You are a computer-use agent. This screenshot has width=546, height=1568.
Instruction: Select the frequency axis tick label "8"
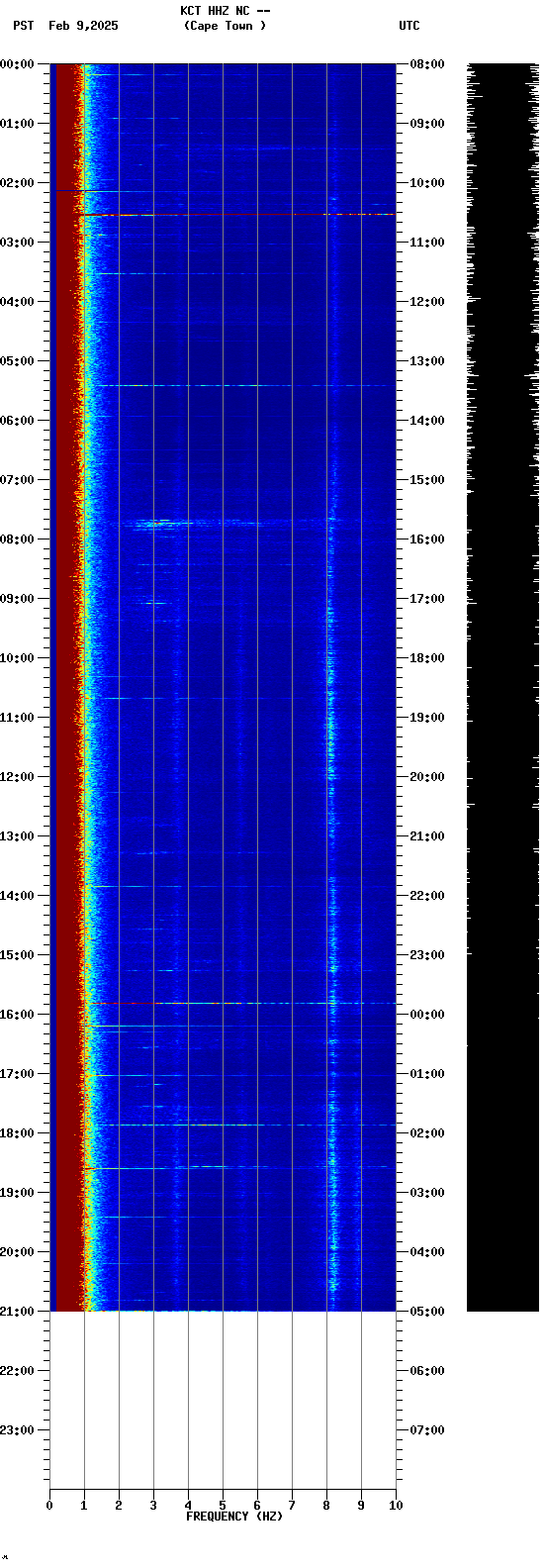click(x=326, y=1506)
